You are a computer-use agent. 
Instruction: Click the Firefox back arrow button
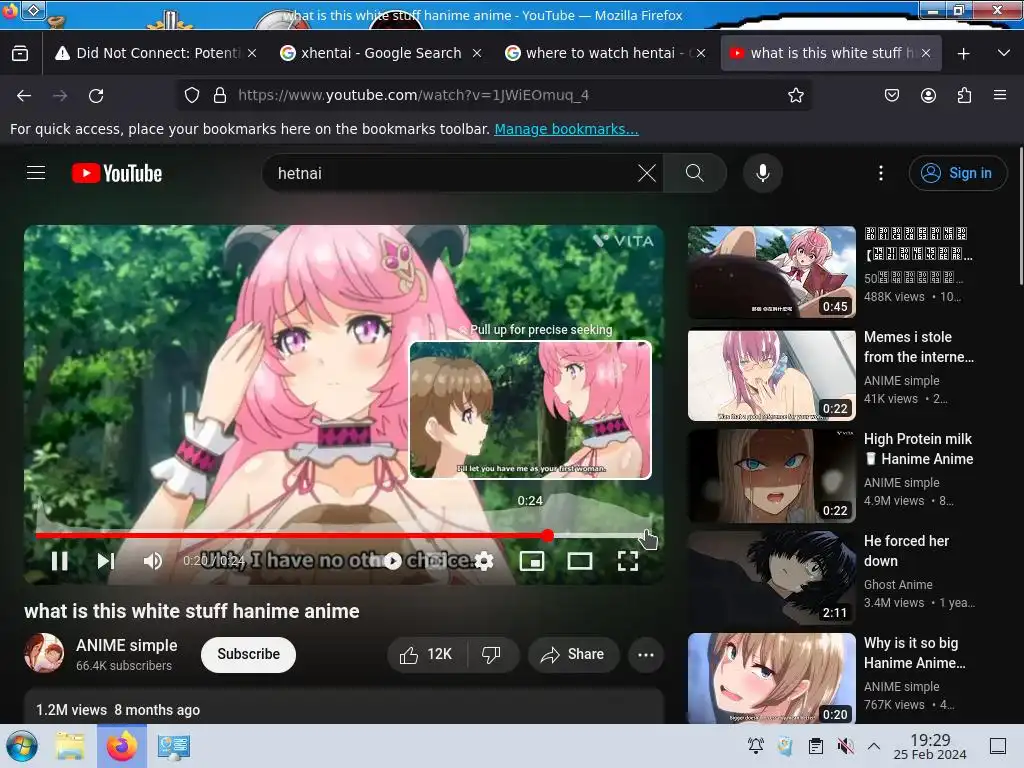24,95
